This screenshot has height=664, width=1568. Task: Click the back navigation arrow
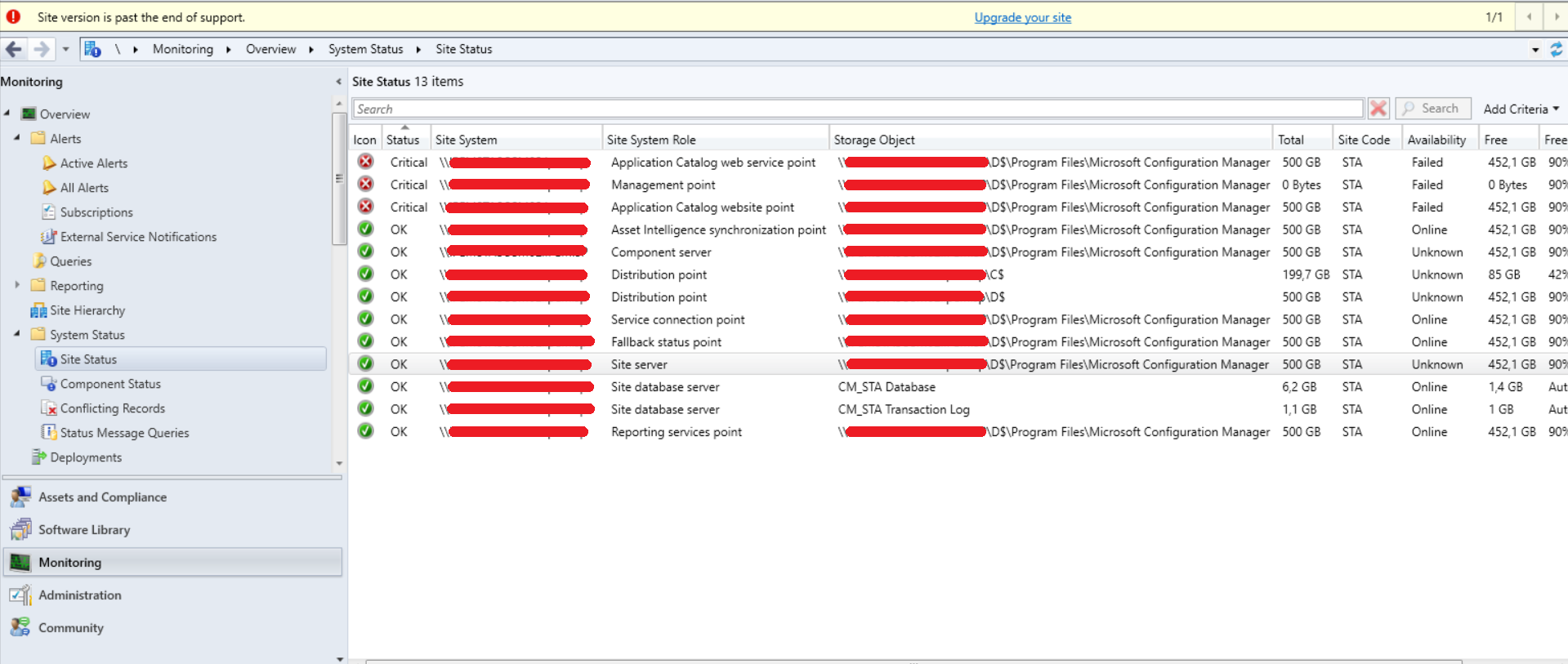click(14, 50)
